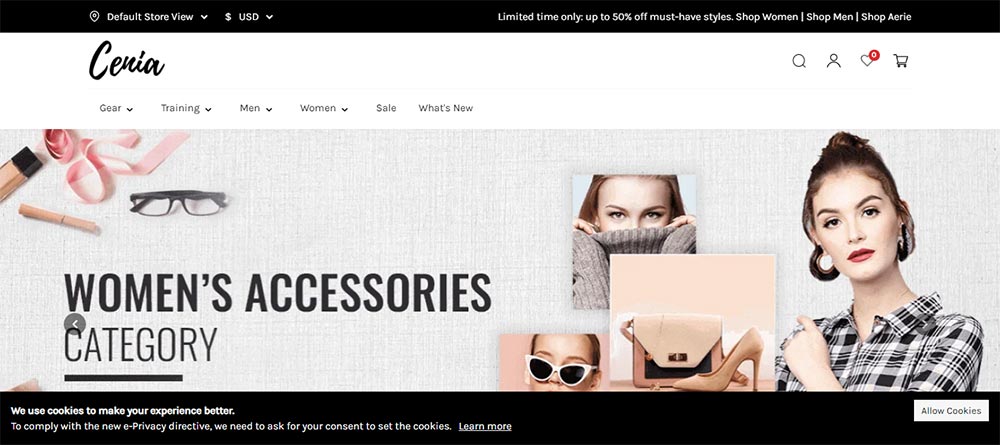
Task: Open the Women menu
Action: click(x=324, y=108)
